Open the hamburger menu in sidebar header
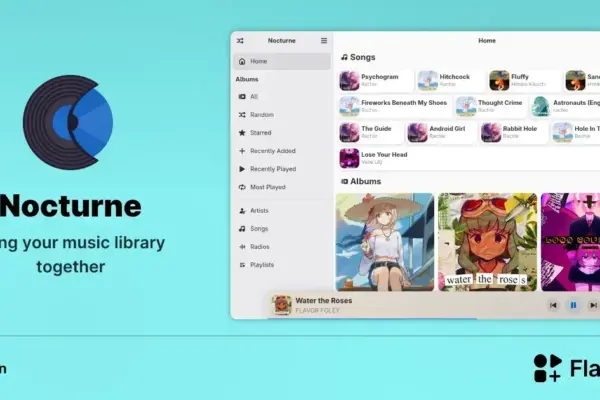The image size is (600, 400). (324, 41)
